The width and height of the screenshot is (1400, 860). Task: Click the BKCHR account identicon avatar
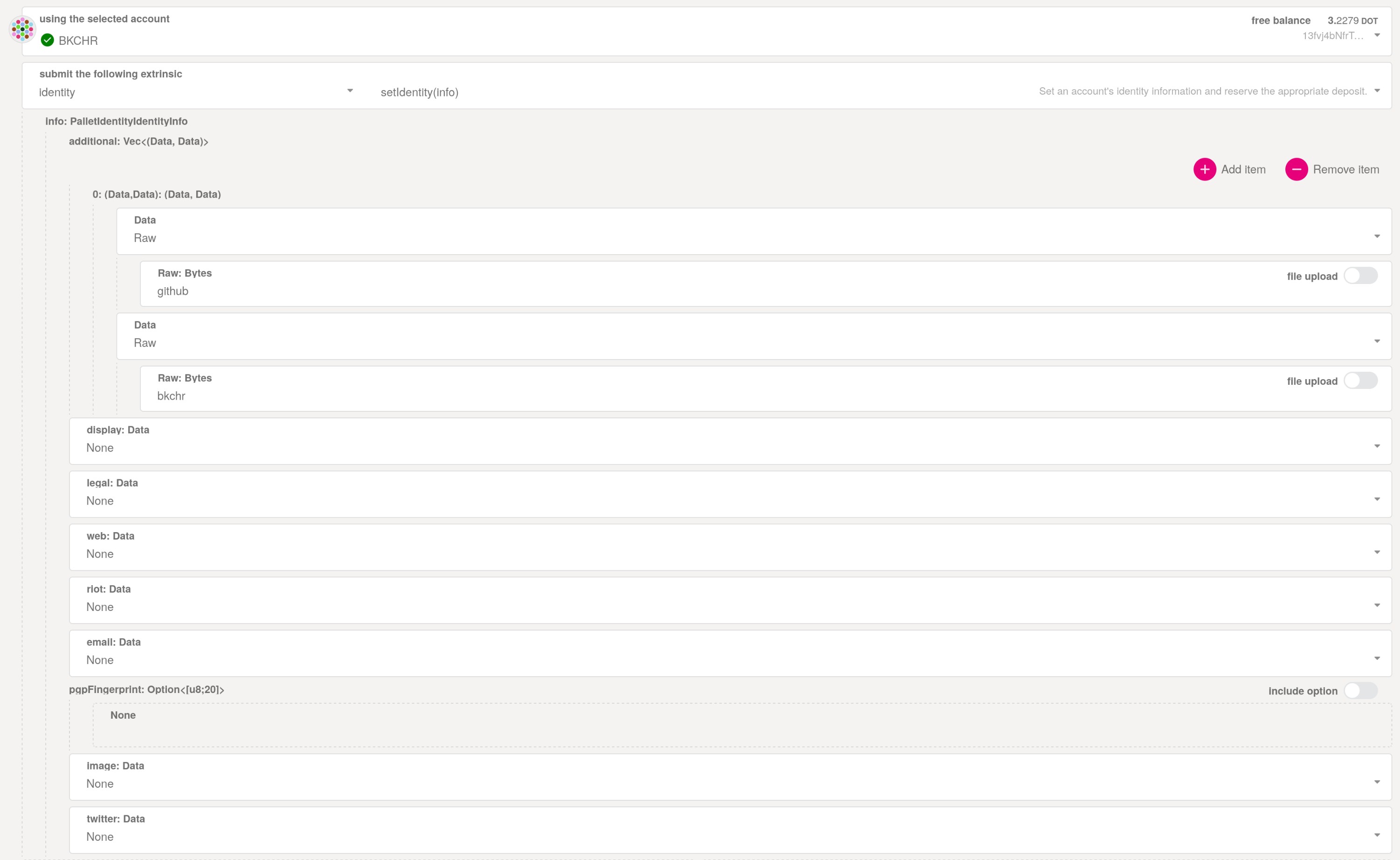[x=23, y=29]
